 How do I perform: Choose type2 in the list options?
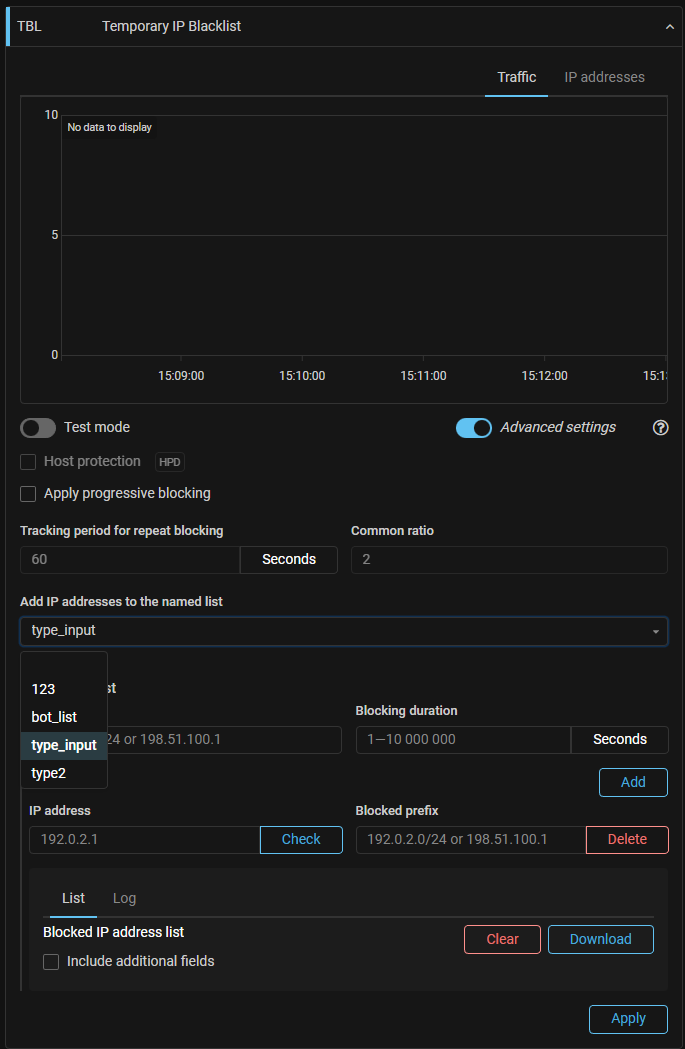tap(48, 773)
